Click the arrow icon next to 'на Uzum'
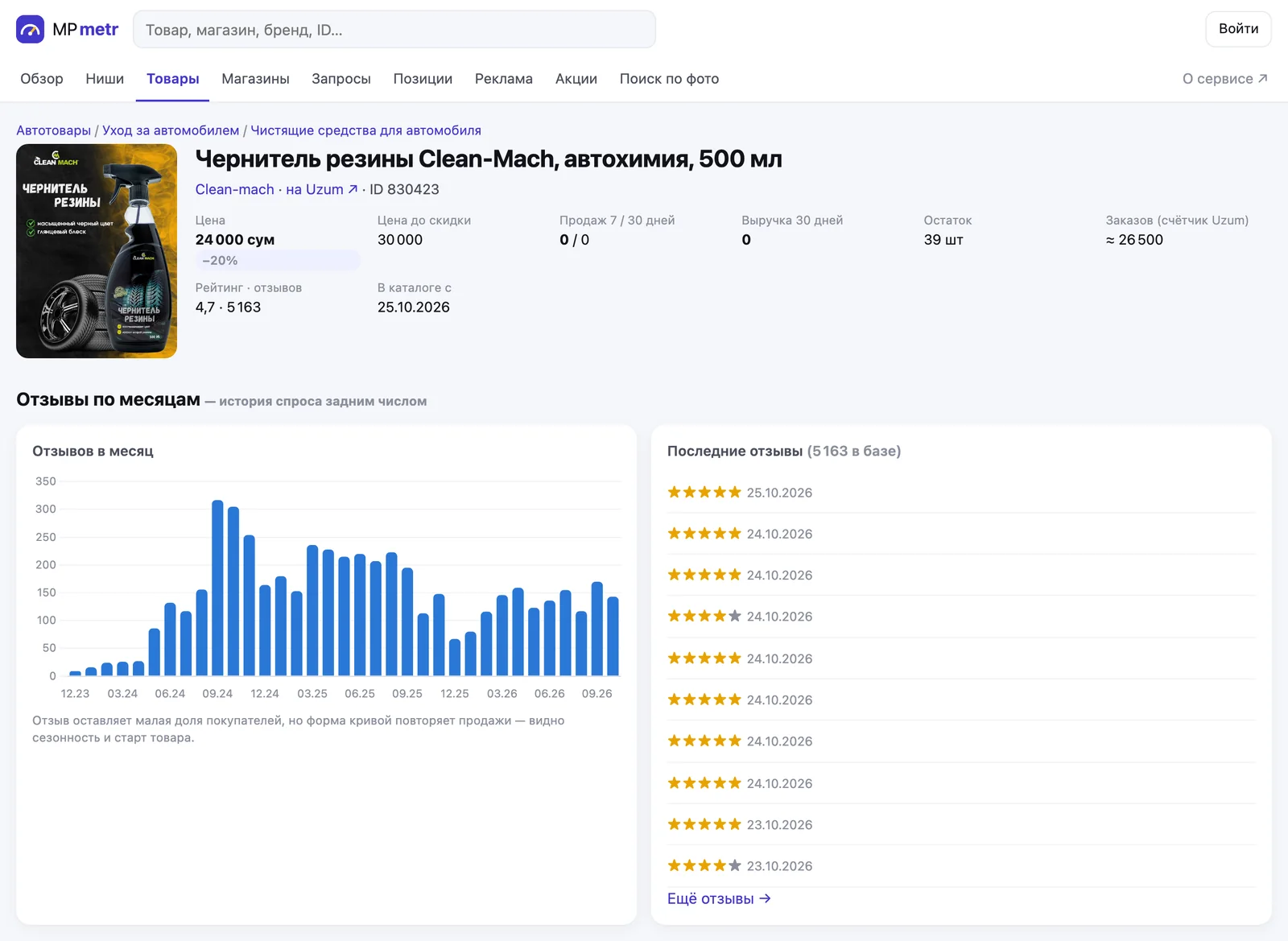This screenshot has height=941, width=1288. tap(353, 189)
